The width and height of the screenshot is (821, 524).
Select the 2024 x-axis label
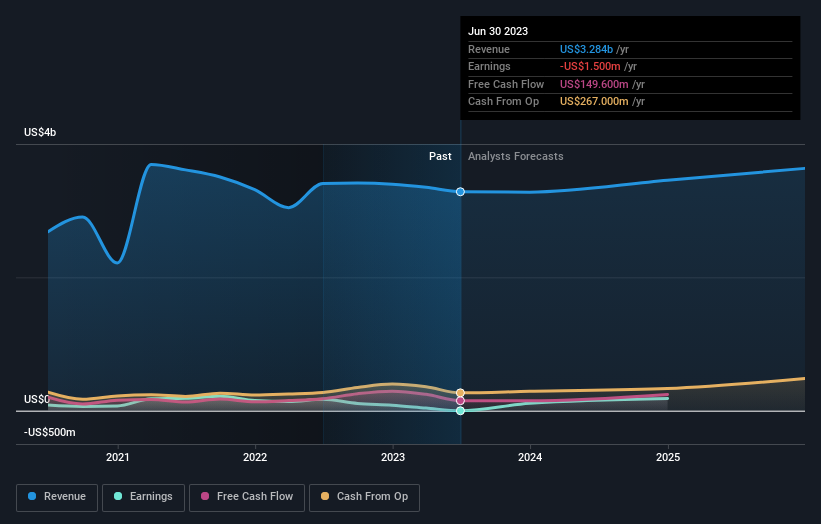pos(530,457)
